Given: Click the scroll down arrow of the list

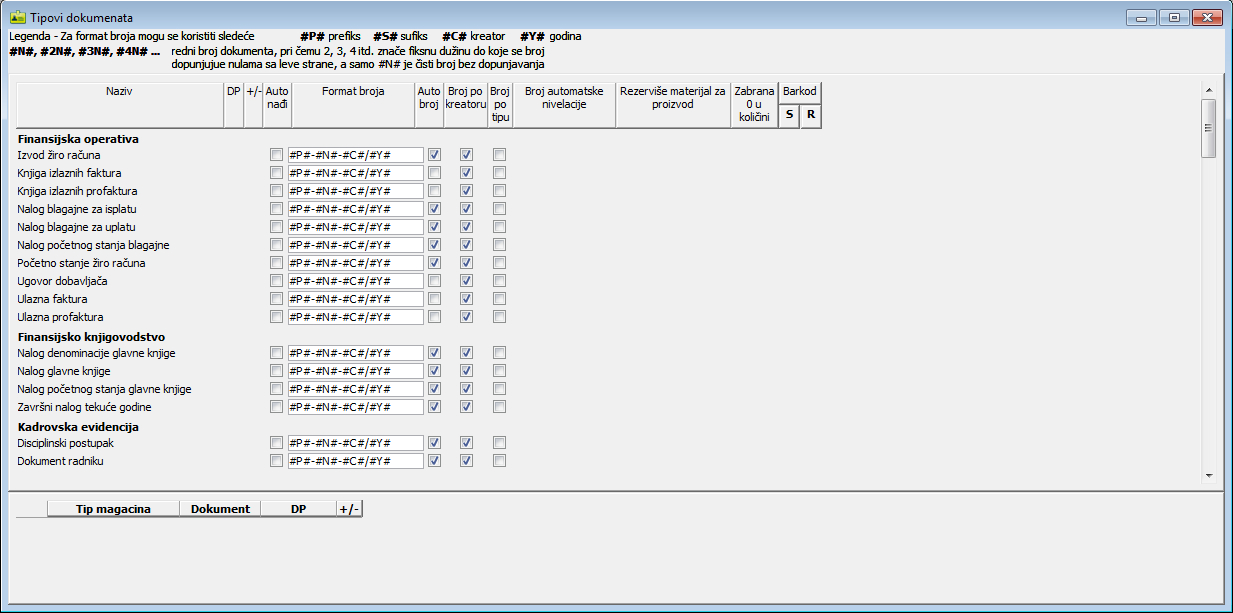Looking at the screenshot, I should [x=1208, y=475].
